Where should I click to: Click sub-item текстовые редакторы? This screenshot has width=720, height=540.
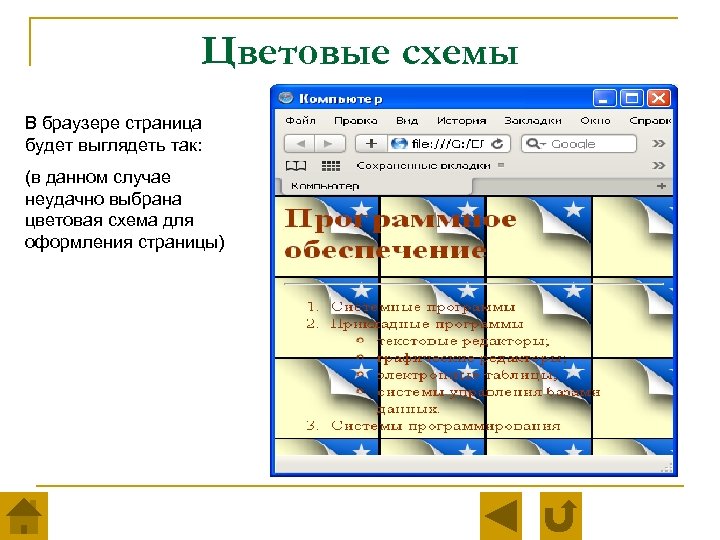coord(463,341)
